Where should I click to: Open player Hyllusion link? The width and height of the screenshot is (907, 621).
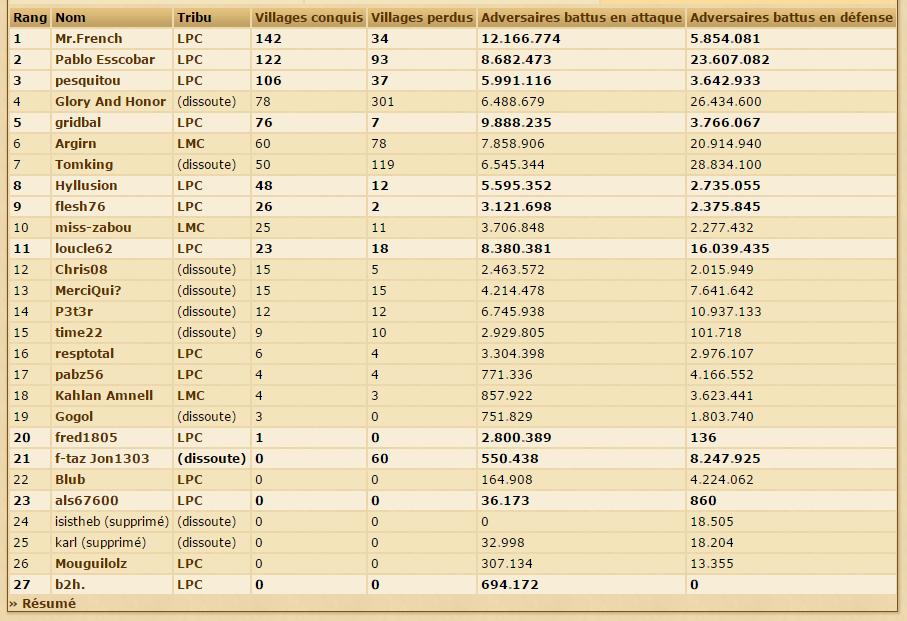click(x=86, y=186)
